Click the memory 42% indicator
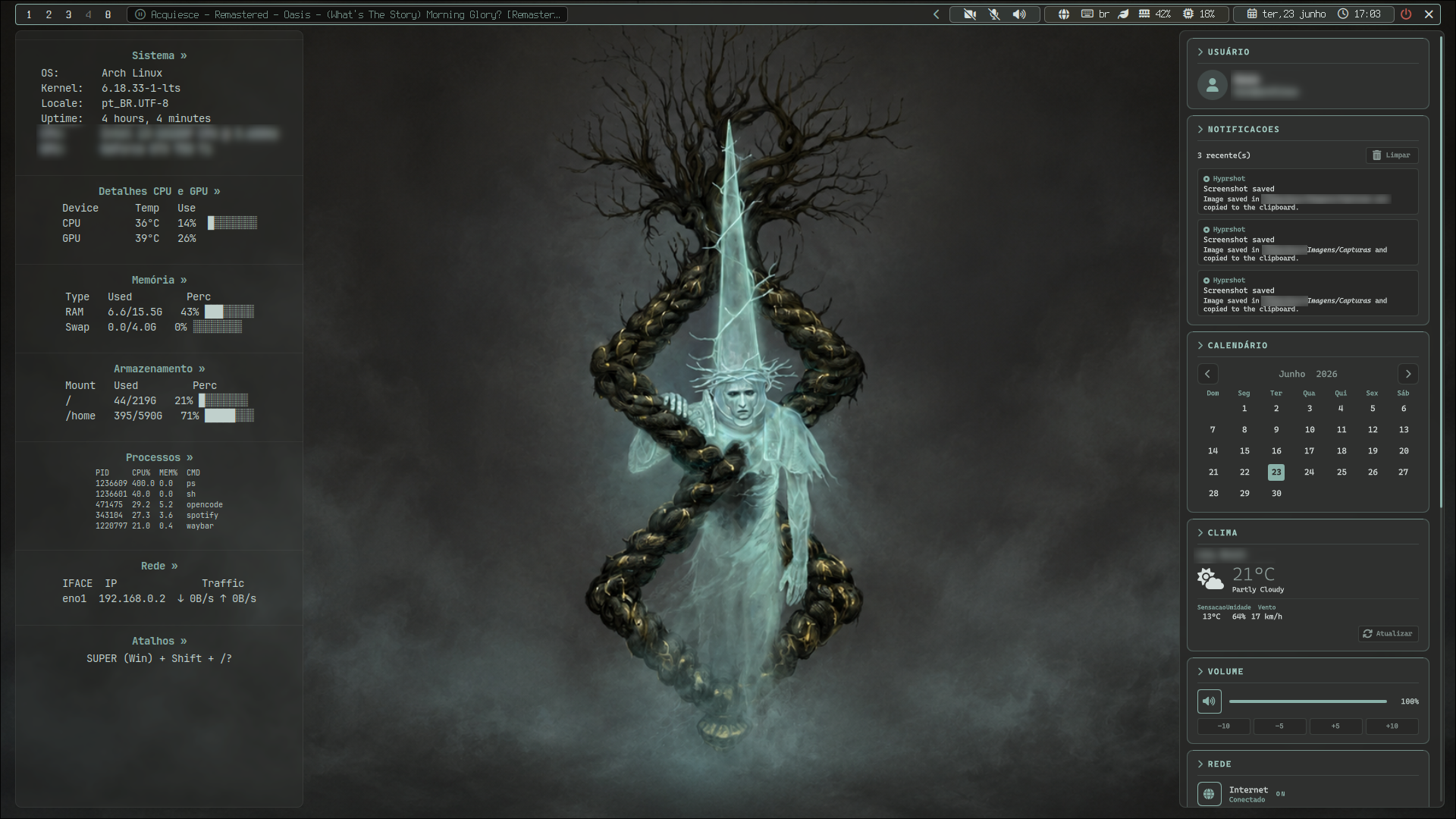This screenshot has height=819, width=1456. click(x=1155, y=14)
